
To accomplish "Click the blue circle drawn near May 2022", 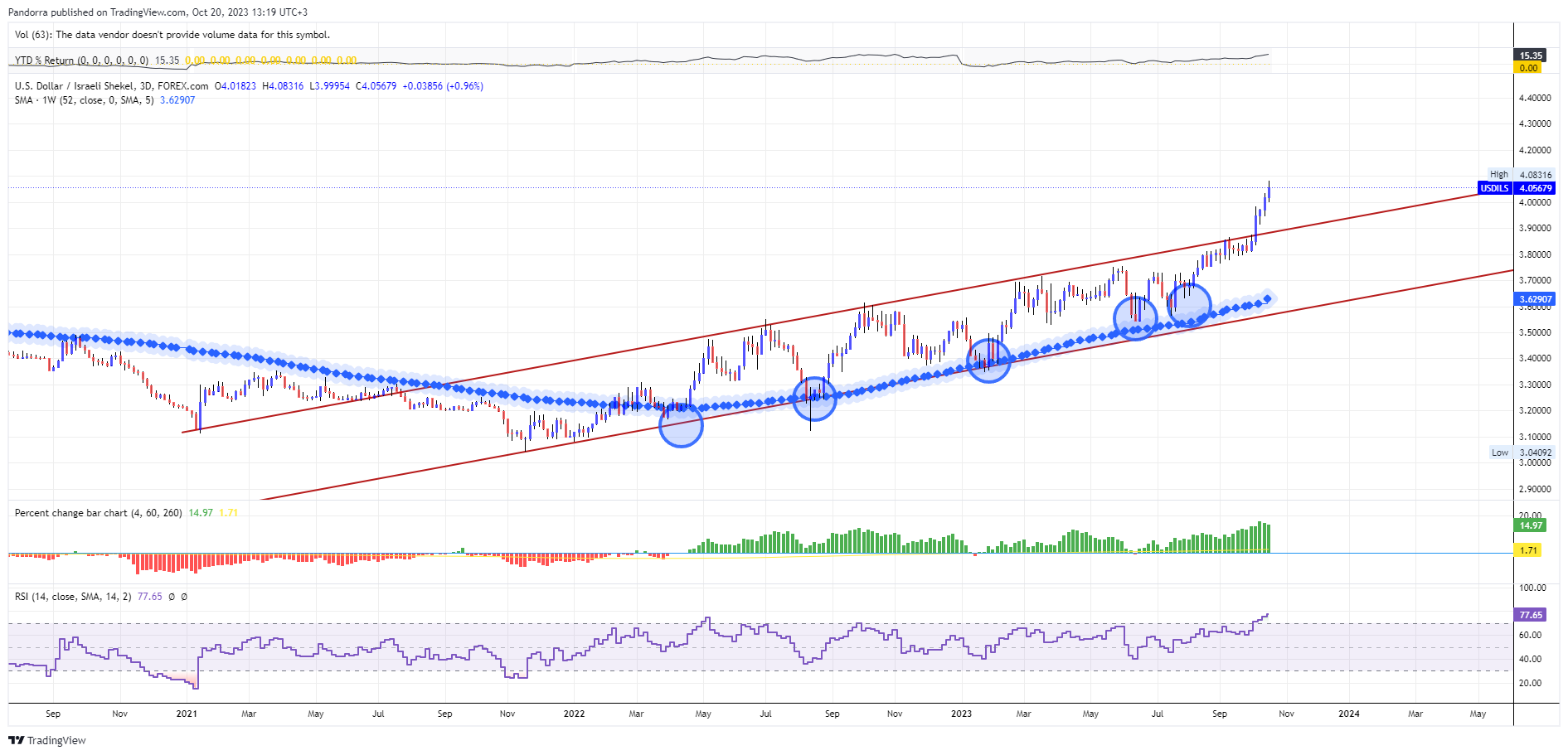I will [x=681, y=425].
